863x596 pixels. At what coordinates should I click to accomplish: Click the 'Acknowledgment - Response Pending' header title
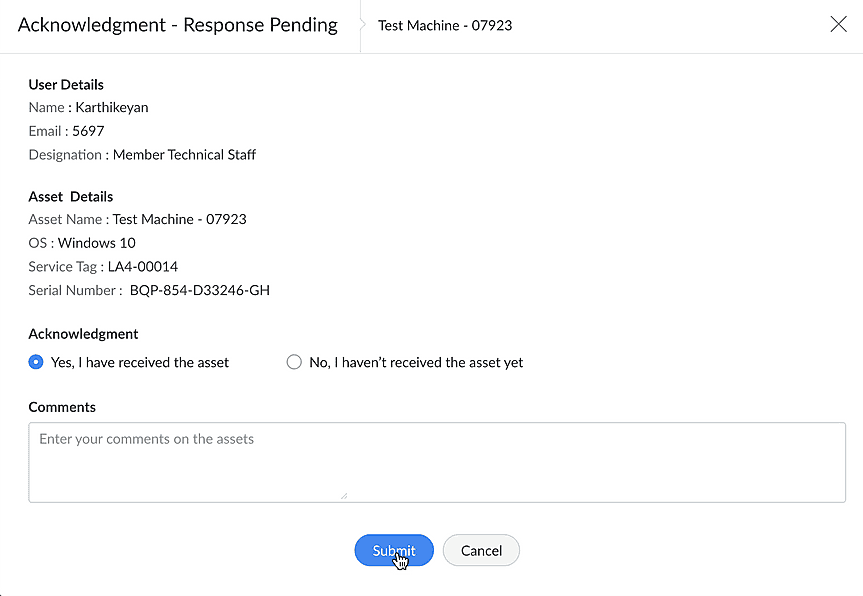178,25
